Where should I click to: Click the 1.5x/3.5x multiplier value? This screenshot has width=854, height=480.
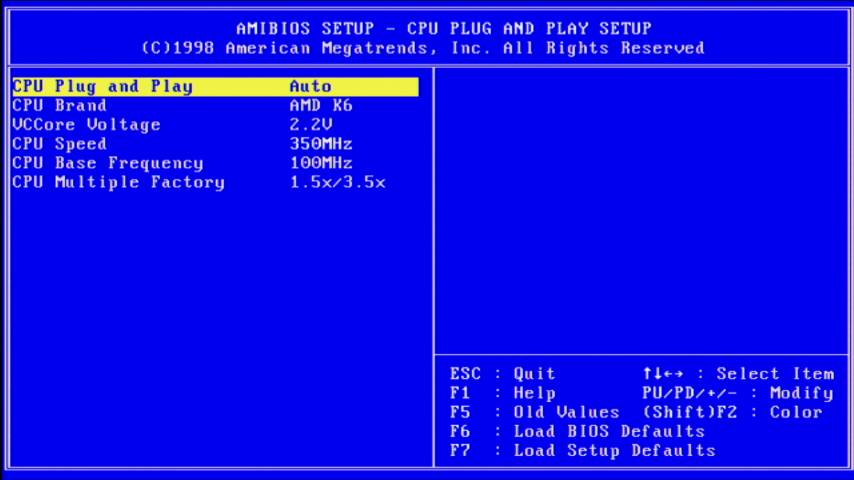click(337, 182)
